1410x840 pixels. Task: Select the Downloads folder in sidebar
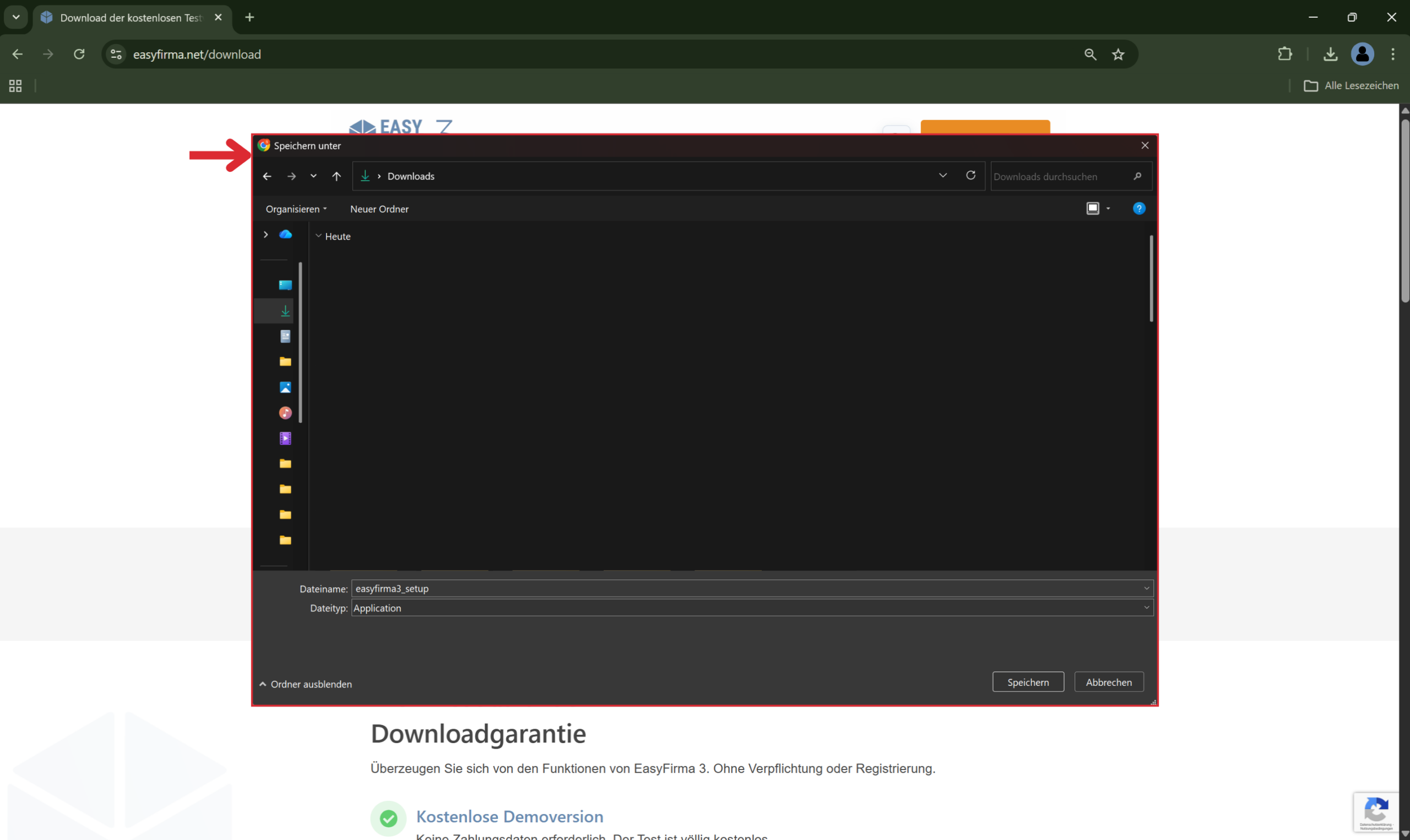click(x=285, y=311)
